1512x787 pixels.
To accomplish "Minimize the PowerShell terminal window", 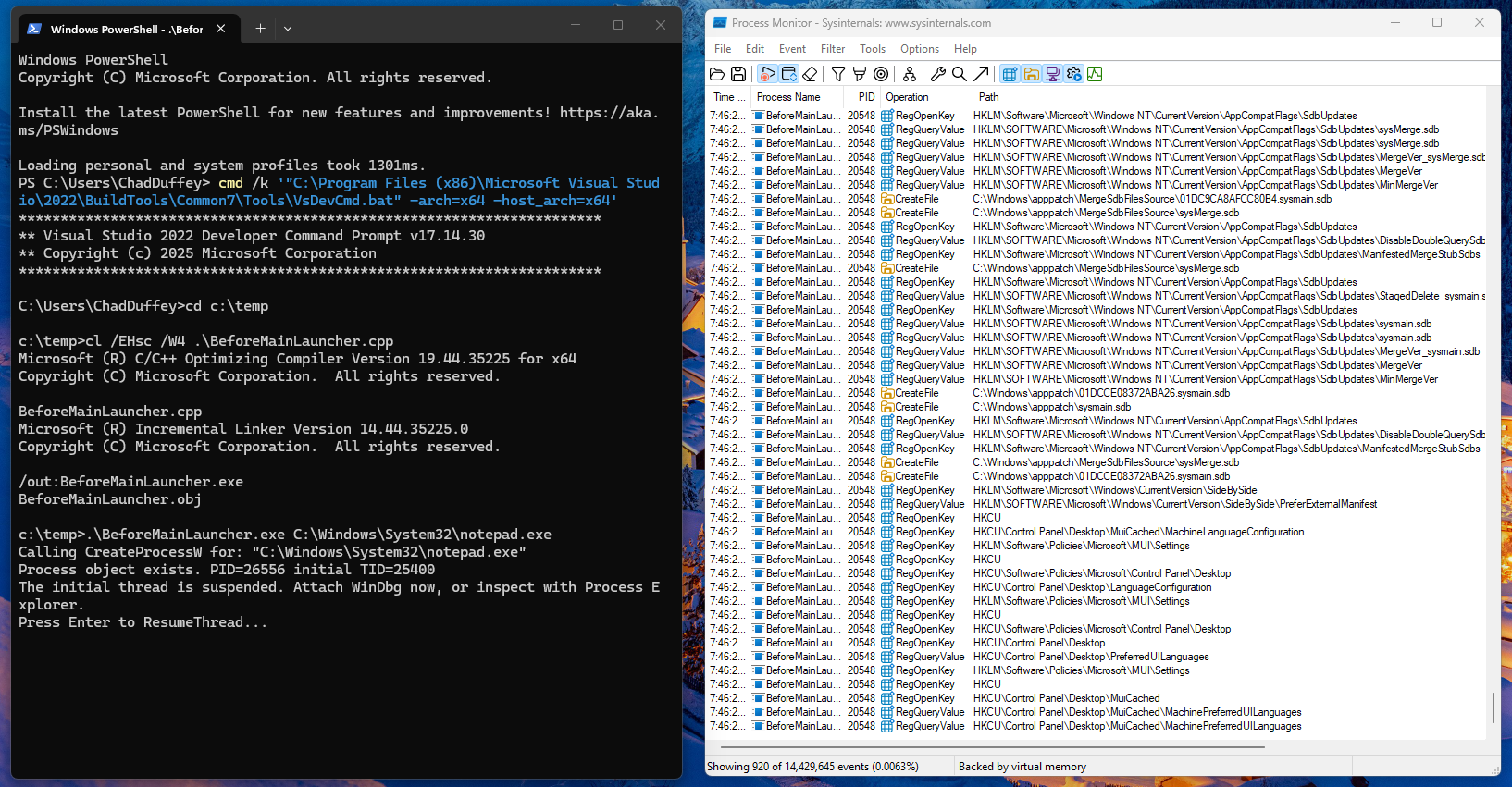I will click(576, 25).
